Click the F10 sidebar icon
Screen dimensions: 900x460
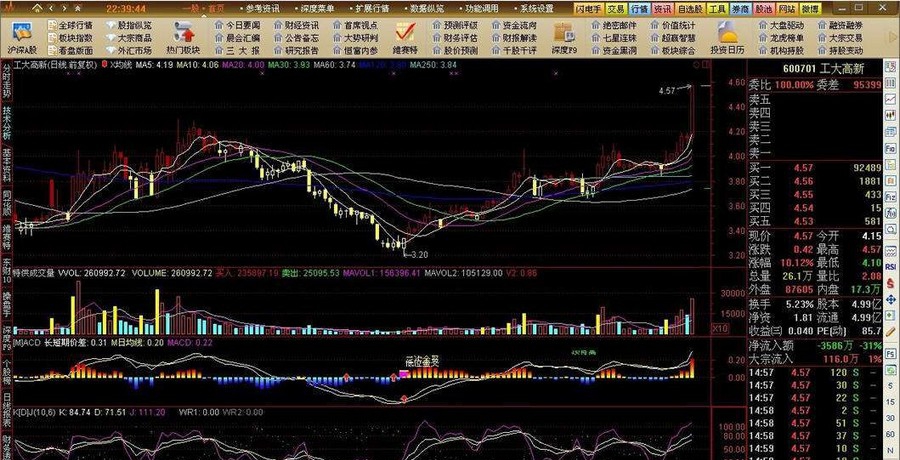(891, 148)
